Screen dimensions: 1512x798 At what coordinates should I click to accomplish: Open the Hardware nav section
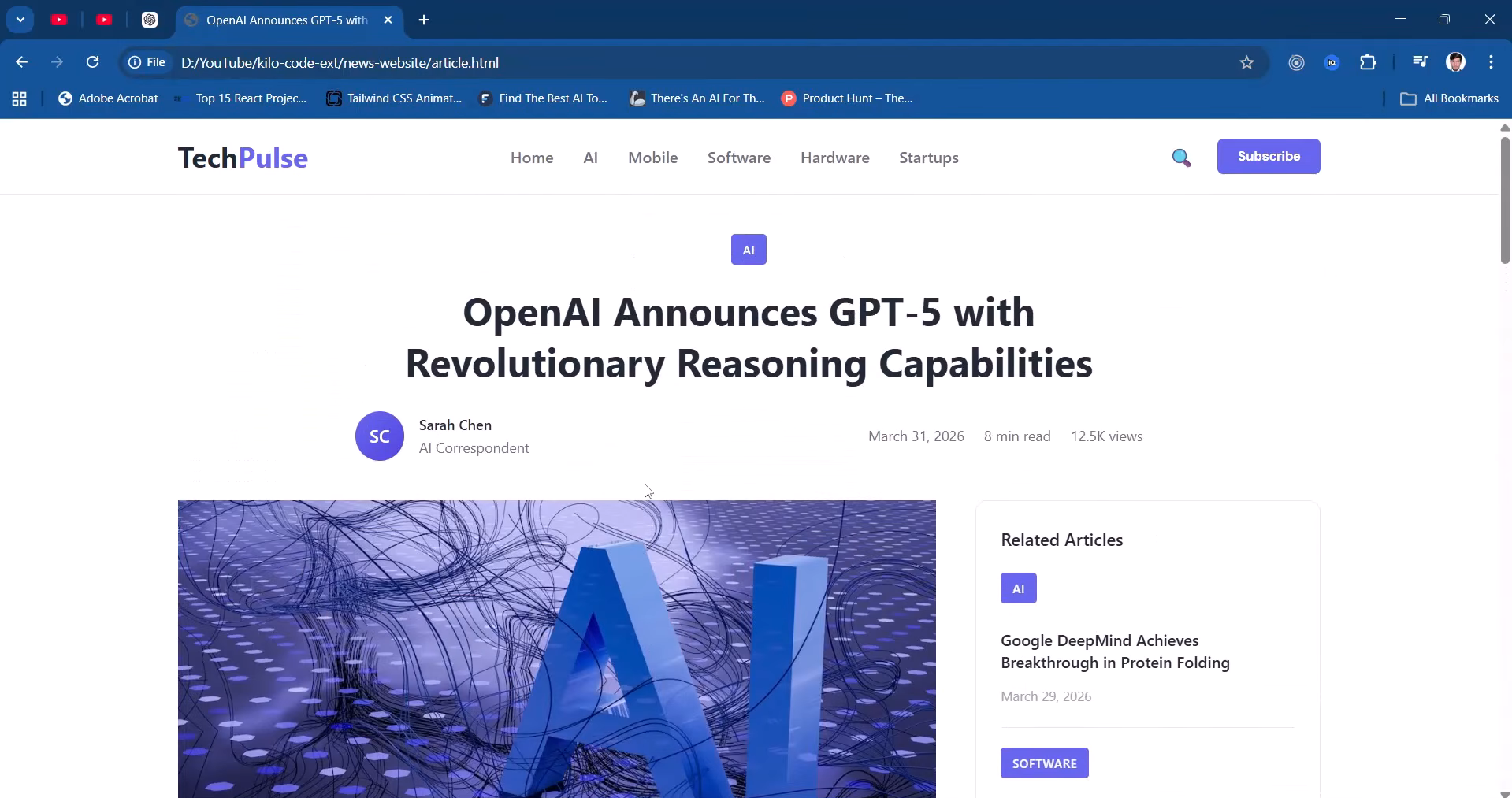click(835, 158)
